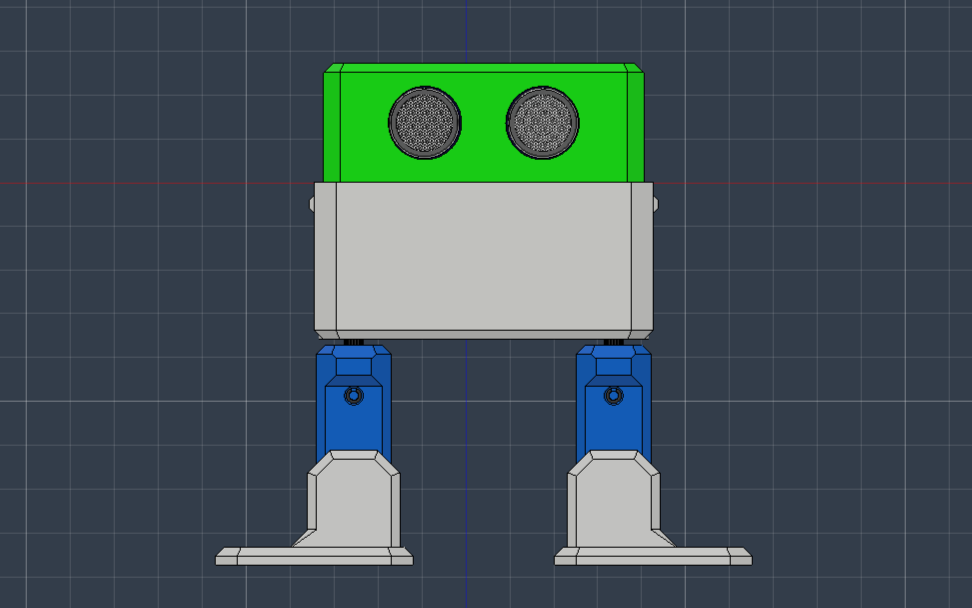Pick the screw hole on the right leg
This screenshot has width=972, height=608.
coord(614,395)
